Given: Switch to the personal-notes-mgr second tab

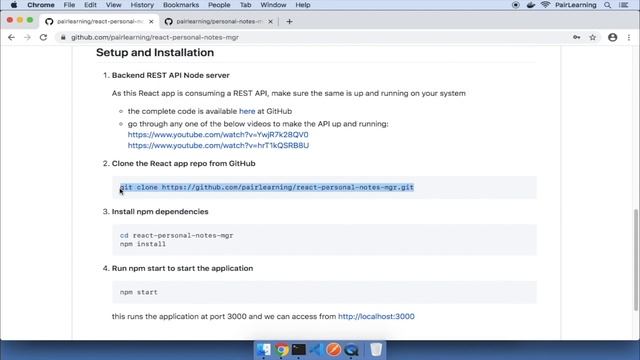Looking at the screenshot, I should [x=219, y=21].
